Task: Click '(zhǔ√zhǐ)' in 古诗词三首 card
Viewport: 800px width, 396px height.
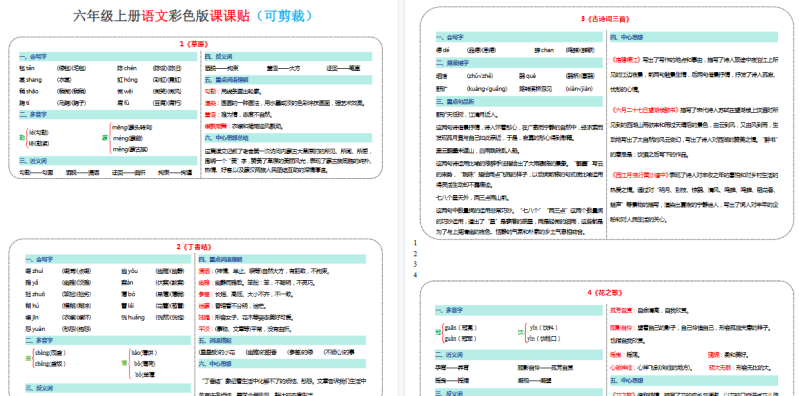Action: (480, 76)
